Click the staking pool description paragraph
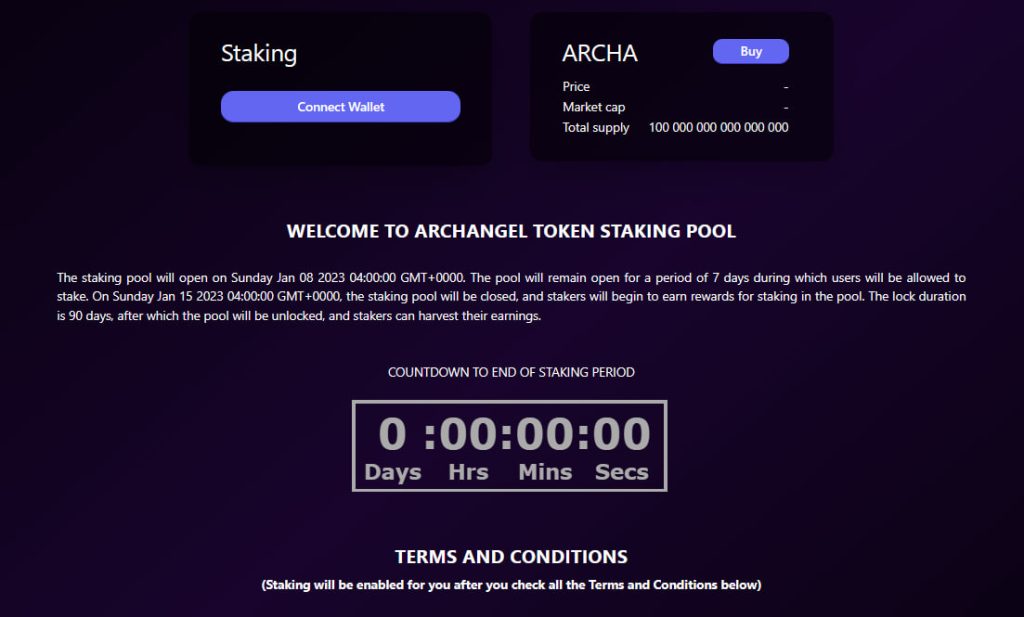 [x=511, y=297]
